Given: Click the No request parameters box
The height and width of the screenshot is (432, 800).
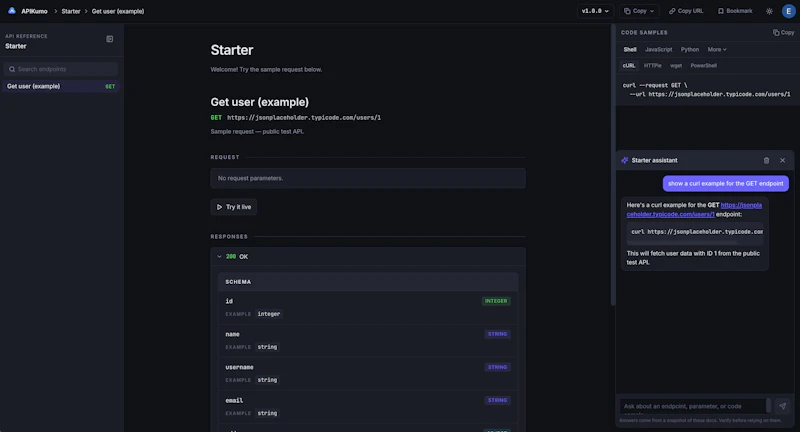Looking at the screenshot, I should pos(368,178).
